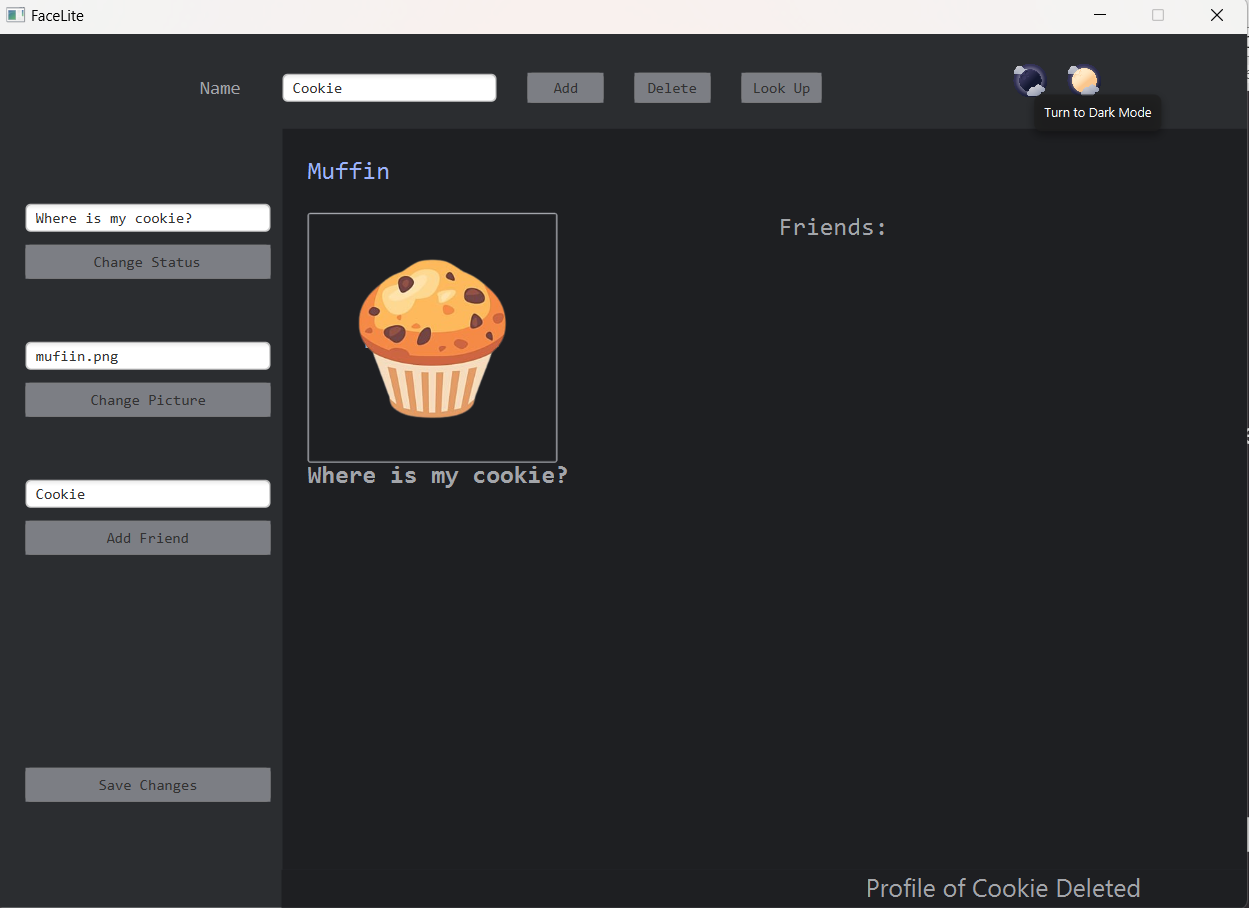Minimize the FaceLite window
Image resolution: width=1249 pixels, height=908 pixels.
coord(1100,16)
